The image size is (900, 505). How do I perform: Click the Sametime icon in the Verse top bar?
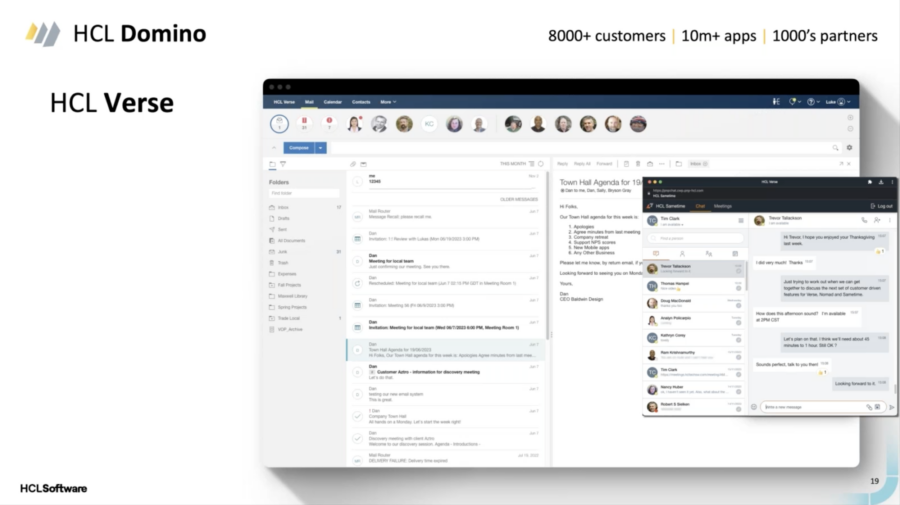tap(776, 102)
